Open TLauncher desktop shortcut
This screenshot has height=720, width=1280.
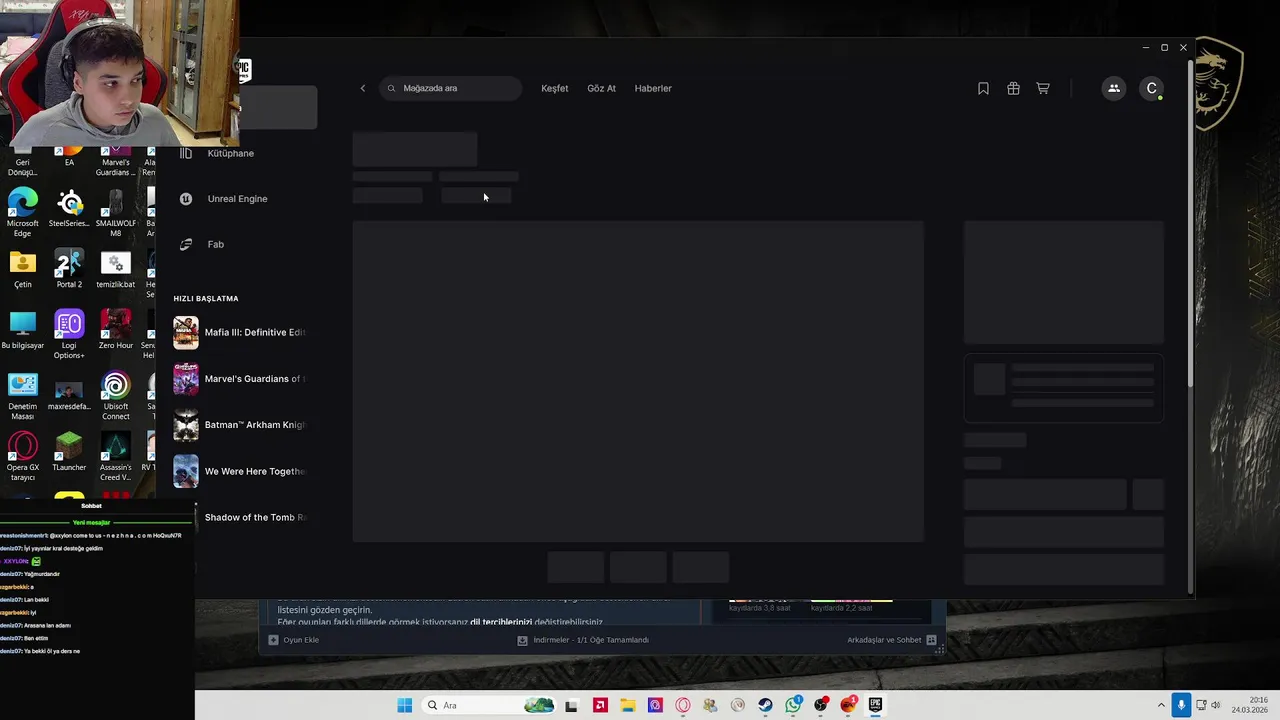click(x=69, y=453)
